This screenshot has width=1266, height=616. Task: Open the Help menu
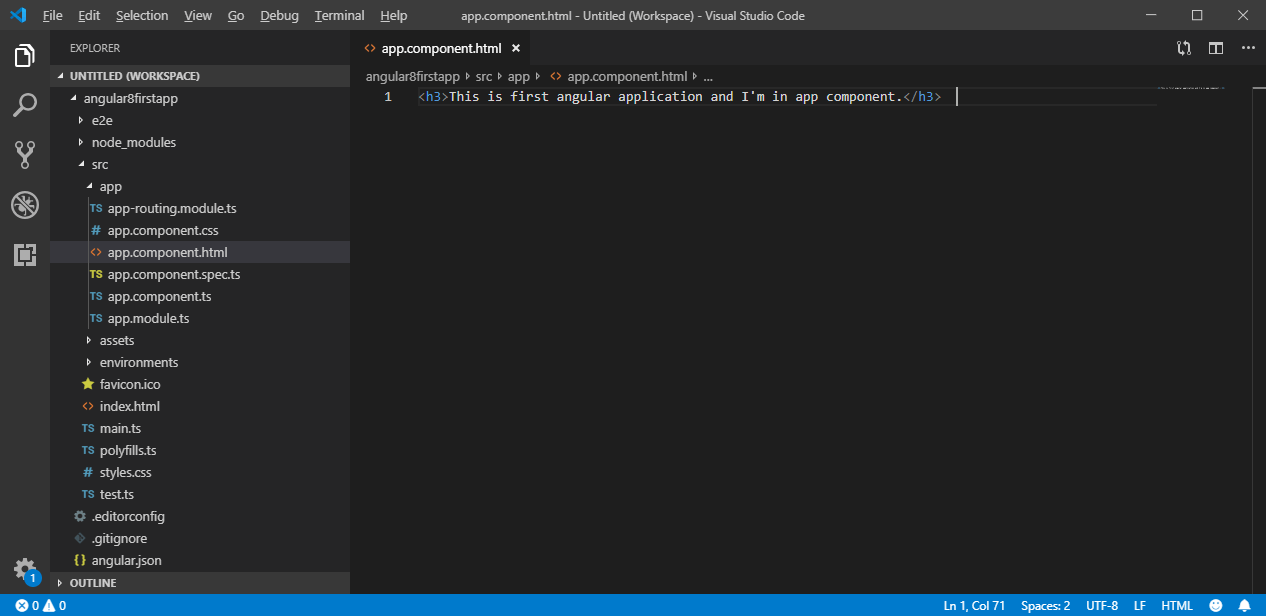tap(394, 15)
